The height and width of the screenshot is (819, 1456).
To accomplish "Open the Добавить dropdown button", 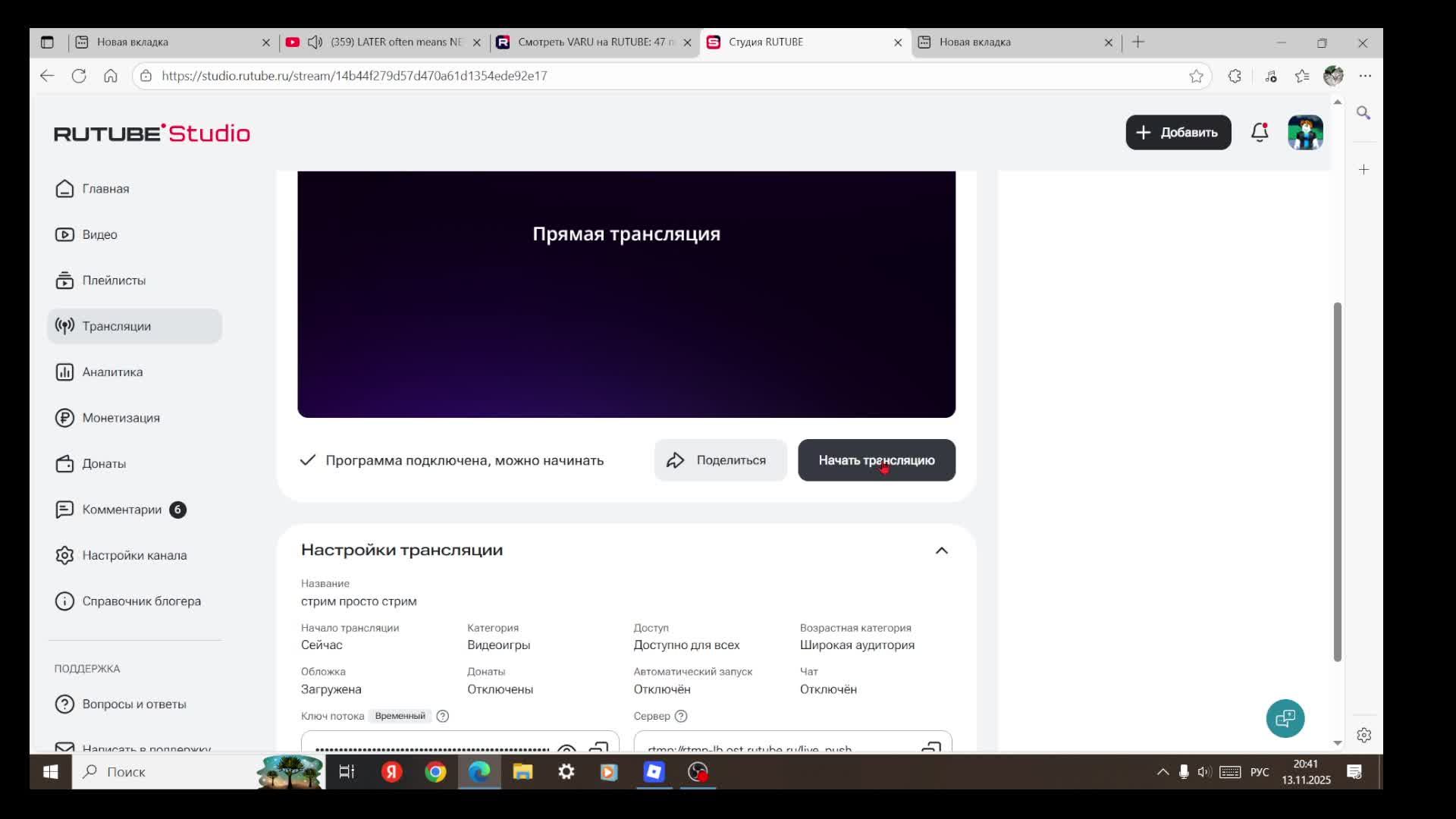I will pyautogui.click(x=1178, y=133).
